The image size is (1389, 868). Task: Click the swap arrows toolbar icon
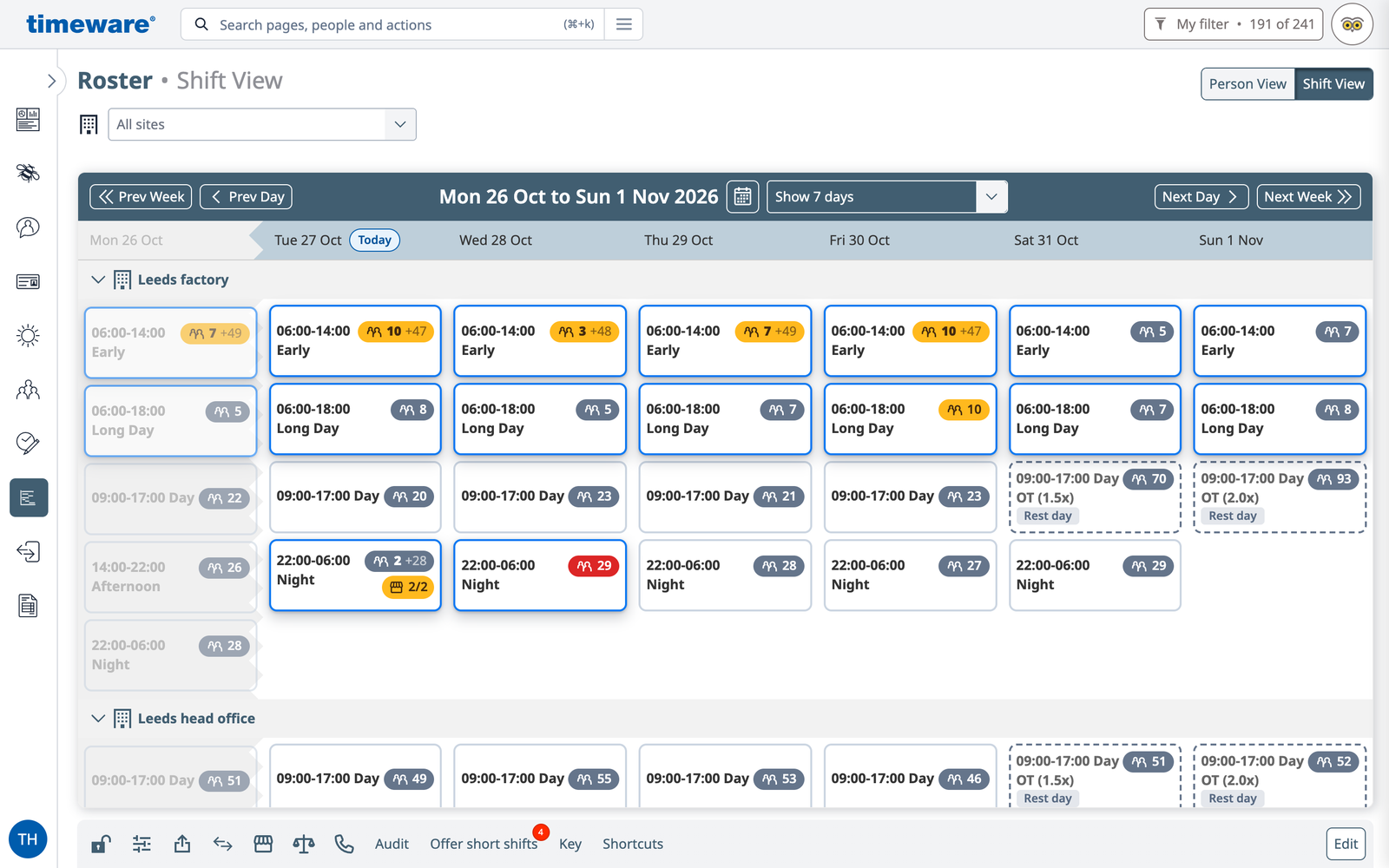coord(223,844)
